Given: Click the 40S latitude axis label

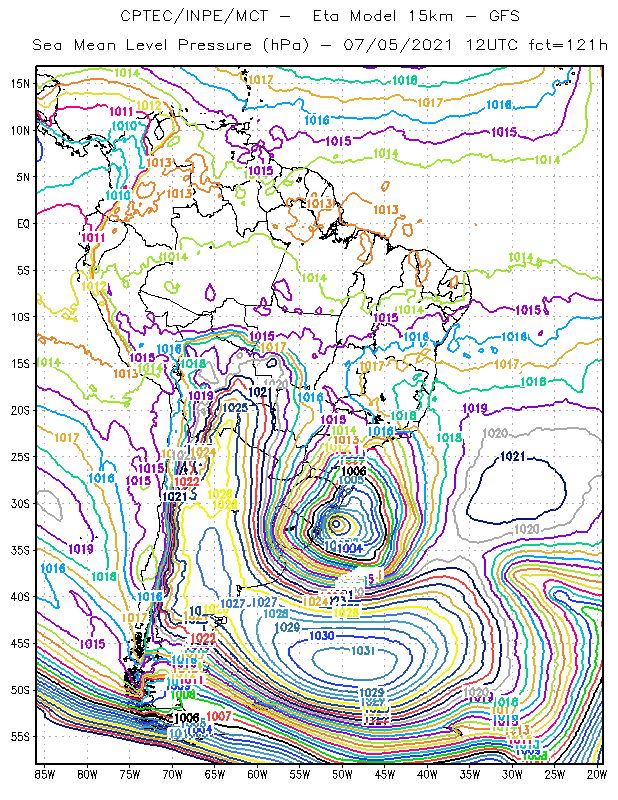Looking at the screenshot, I should [x=20, y=597].
